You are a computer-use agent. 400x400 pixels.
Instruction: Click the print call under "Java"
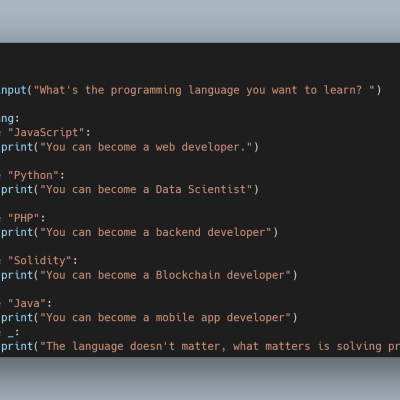click(17, 317)
